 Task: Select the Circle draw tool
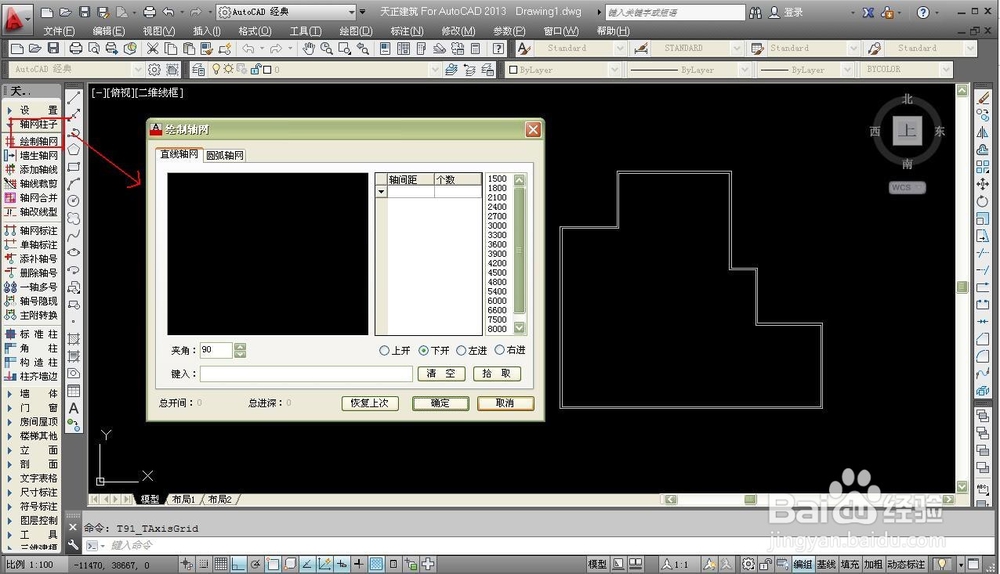74,201
